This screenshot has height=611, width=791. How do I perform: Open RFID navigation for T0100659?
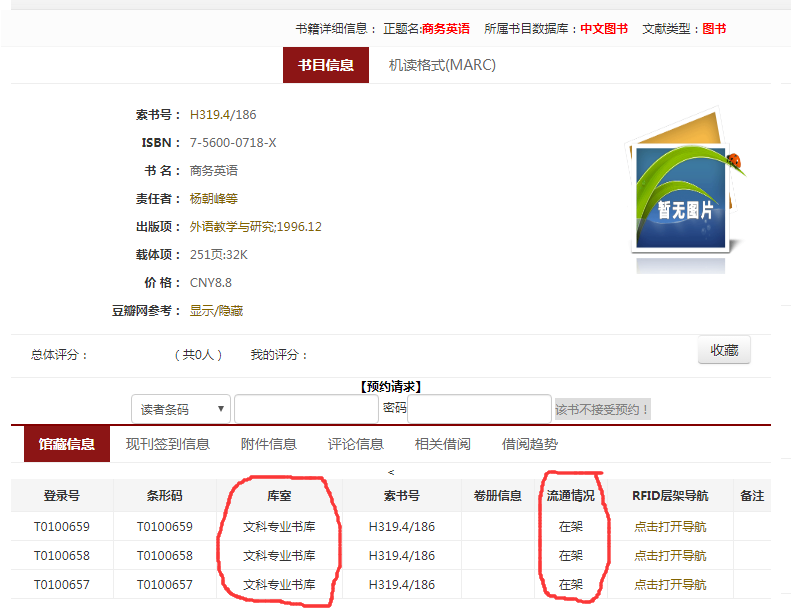(670, 527)
